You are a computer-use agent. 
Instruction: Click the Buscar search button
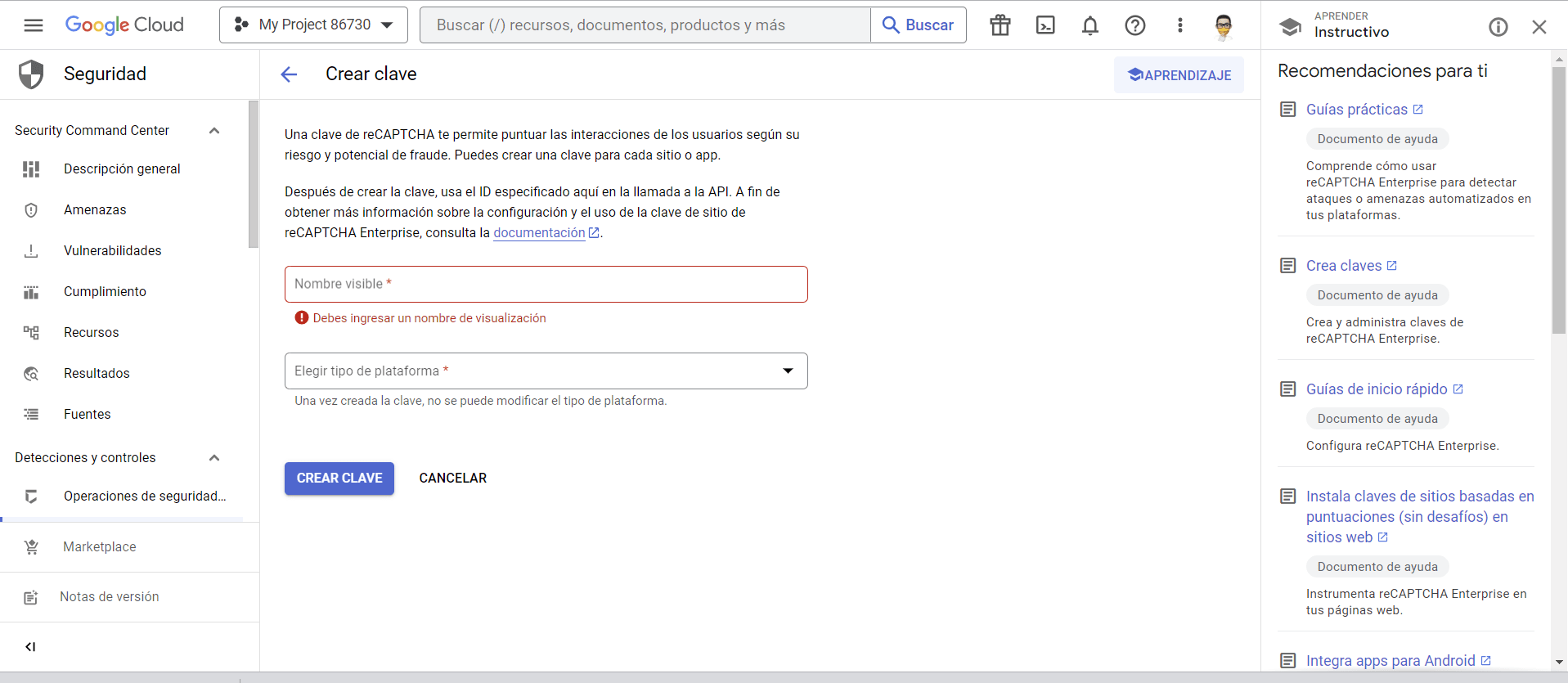pyautogui.click(x=919, y=25)
